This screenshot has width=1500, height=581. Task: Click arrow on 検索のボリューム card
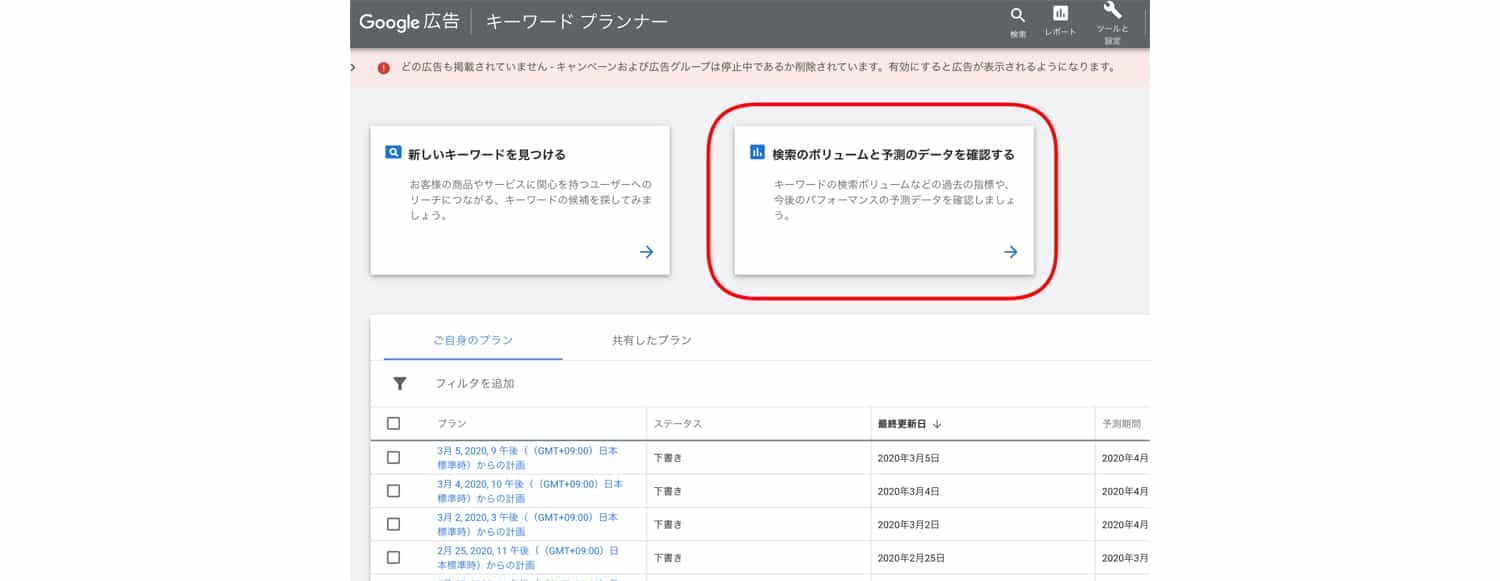(x=1010, y=252)
